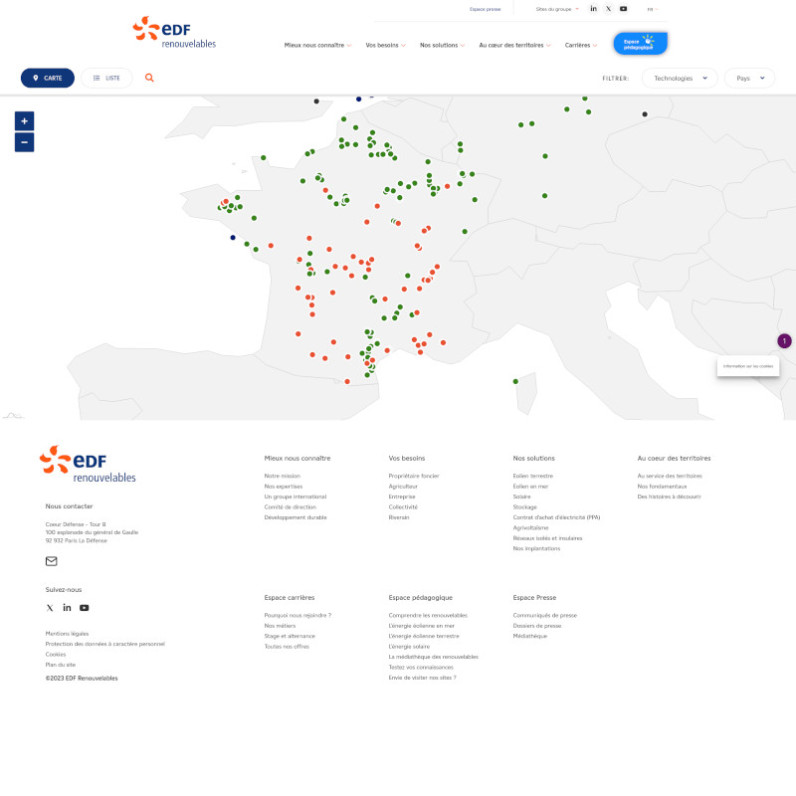
Task: Open Plan du site footer link
Action: (60, 665)
